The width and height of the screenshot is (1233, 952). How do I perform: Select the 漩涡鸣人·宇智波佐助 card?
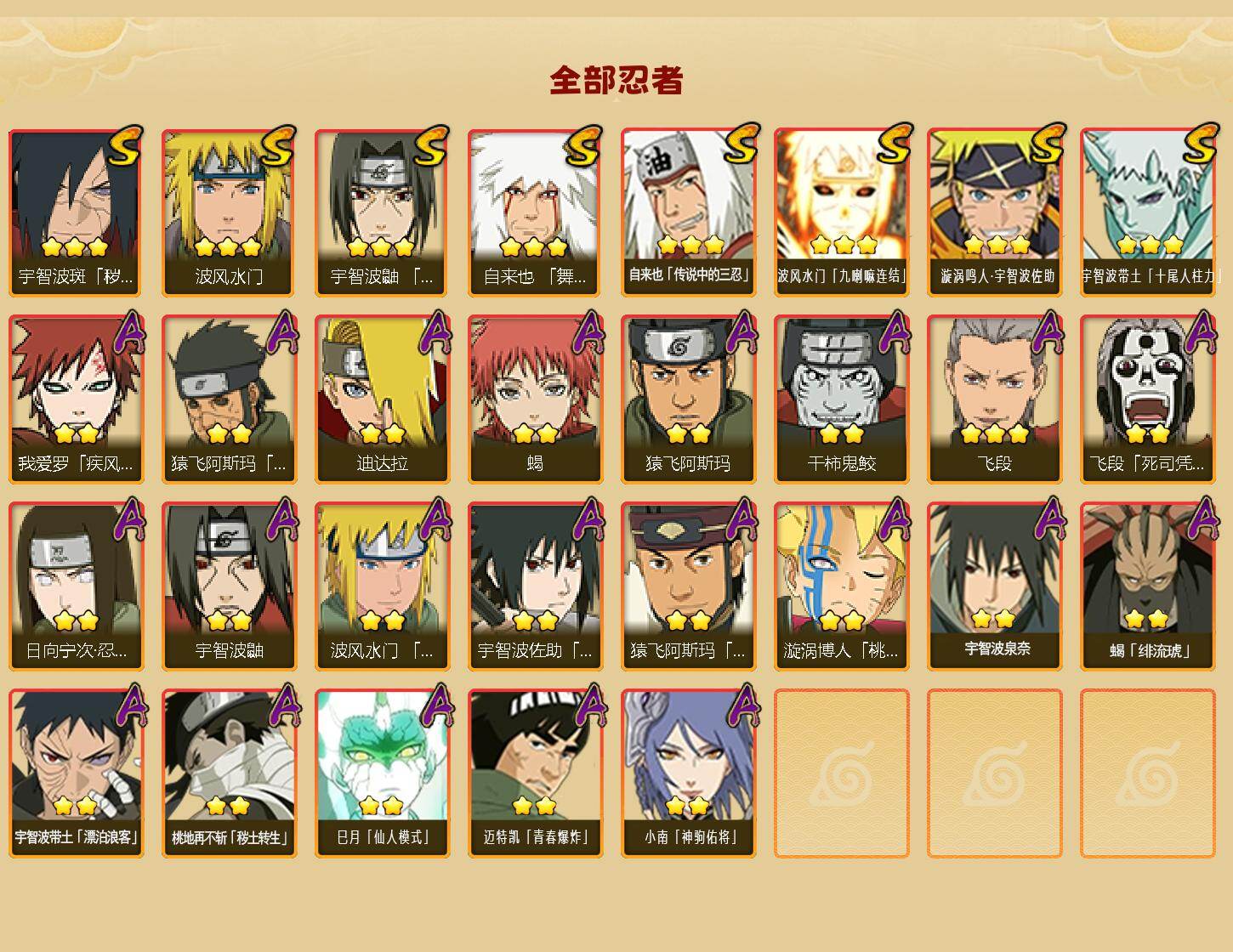(994, 212)
